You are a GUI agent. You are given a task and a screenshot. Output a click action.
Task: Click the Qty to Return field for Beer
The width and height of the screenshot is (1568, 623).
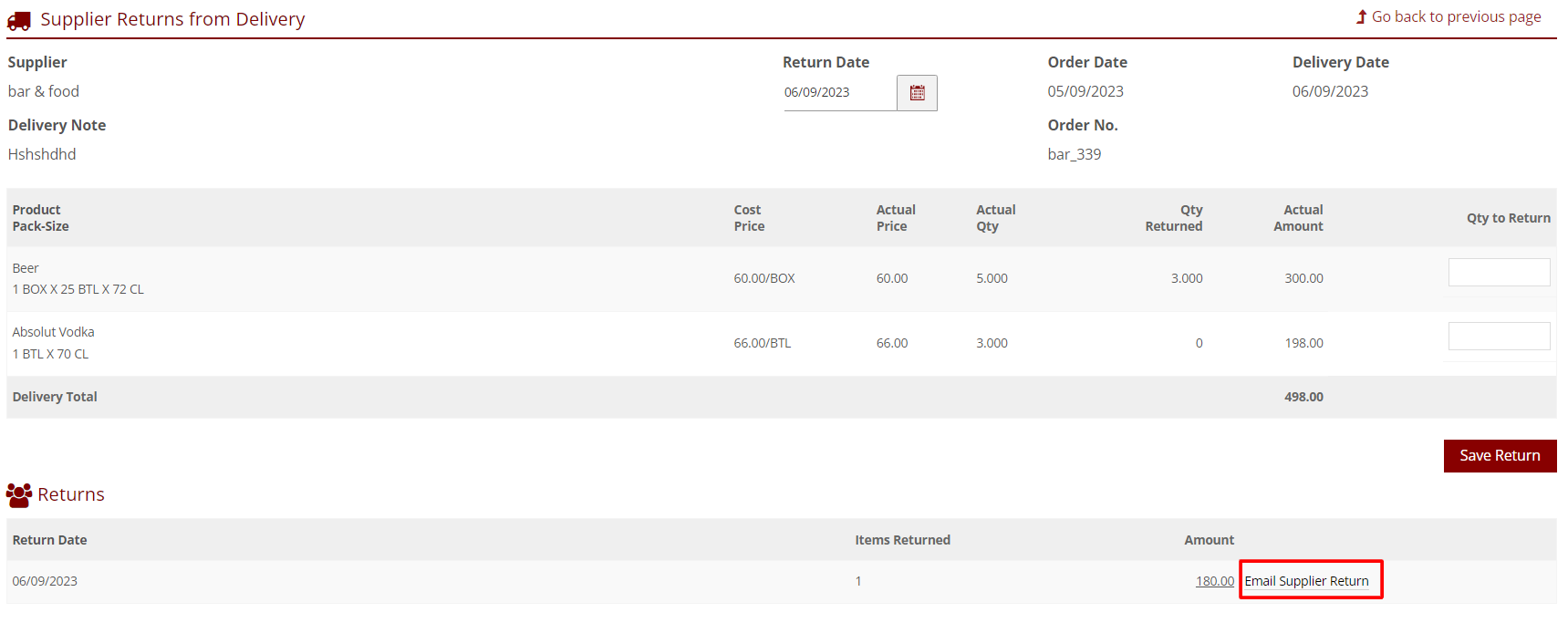[x=1499, y=273]
